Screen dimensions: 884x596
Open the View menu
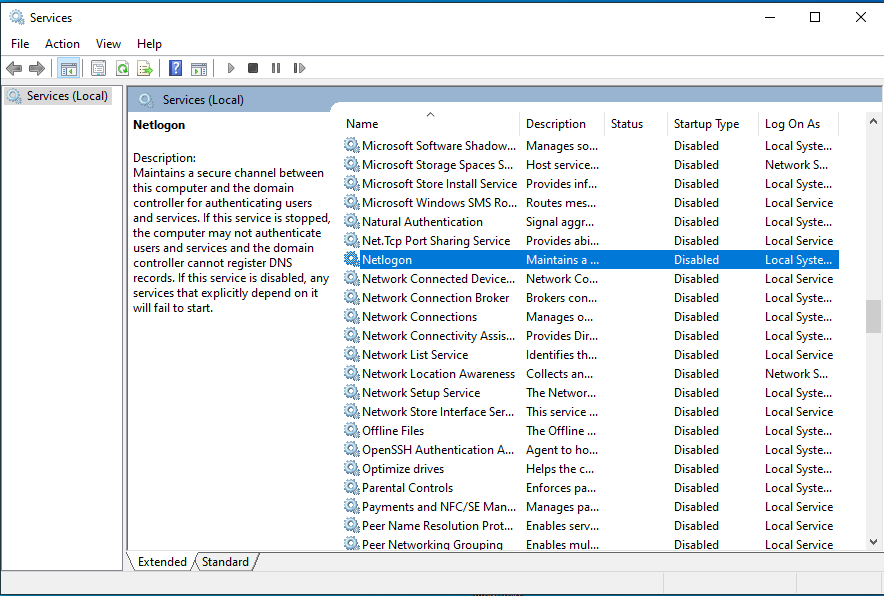point(108,43)
